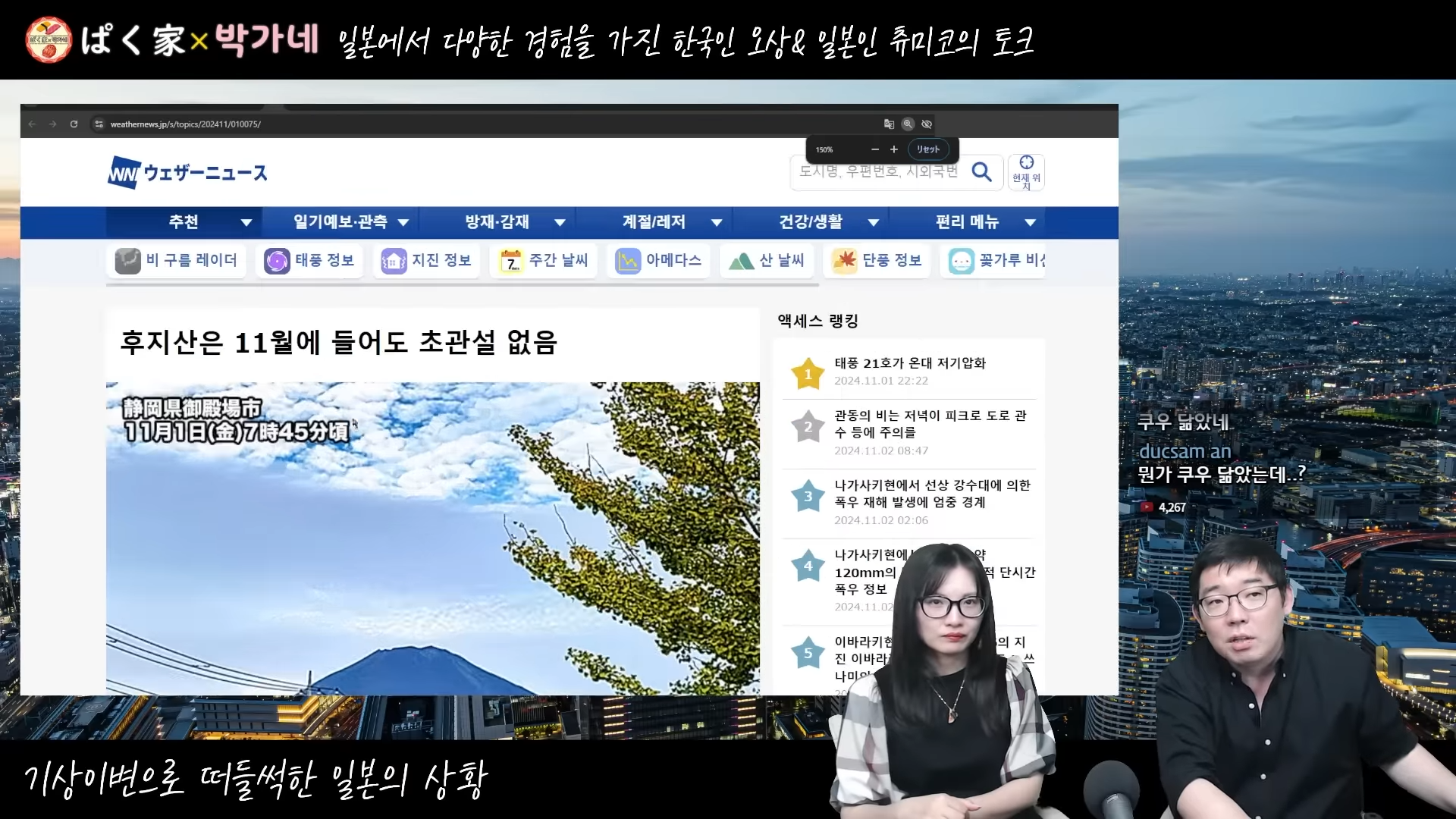Submit search with the magnifier icon
Viewport: 1456px width, 819px height.
pyautogui.click(x=982, y=172)
